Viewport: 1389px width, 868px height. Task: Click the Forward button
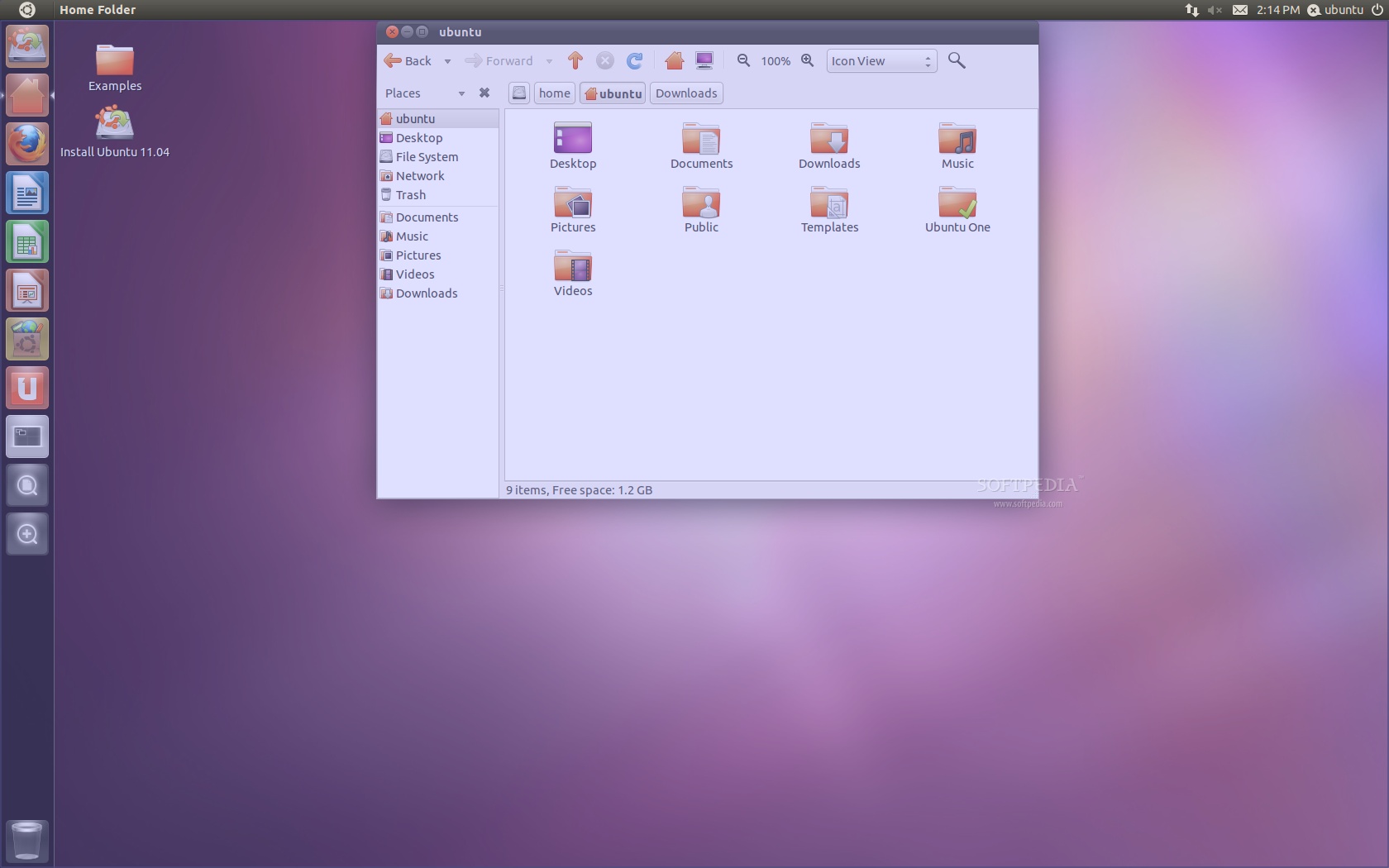click(499, 60)
